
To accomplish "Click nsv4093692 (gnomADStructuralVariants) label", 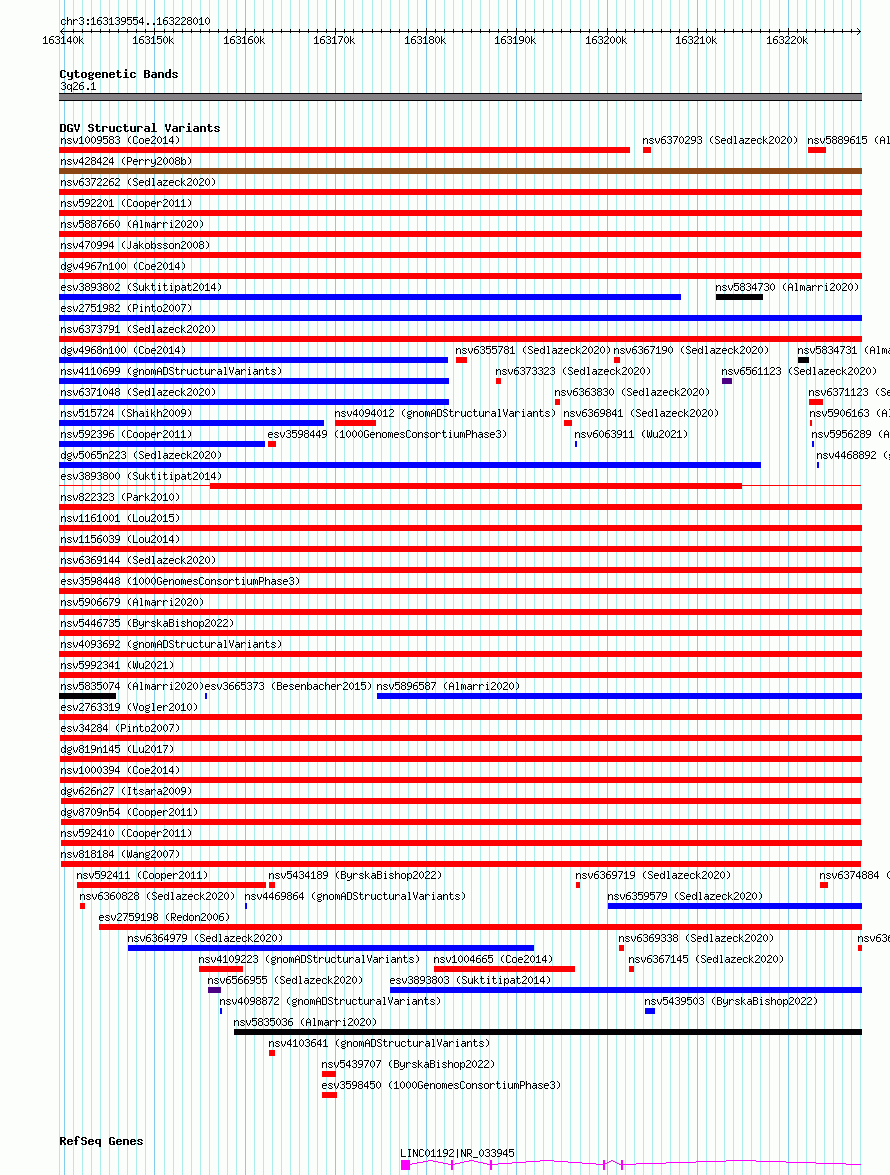I will click(x=171, y=644).
